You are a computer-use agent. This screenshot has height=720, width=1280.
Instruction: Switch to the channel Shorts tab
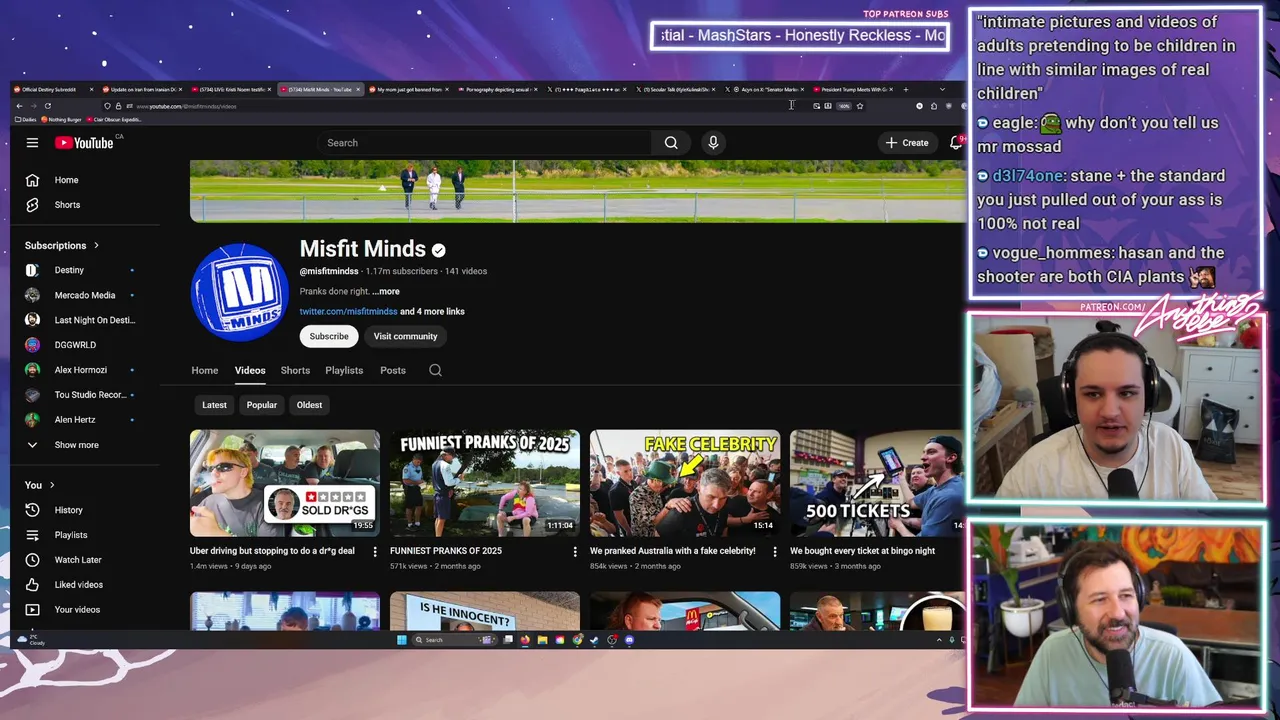click(295, 370)
